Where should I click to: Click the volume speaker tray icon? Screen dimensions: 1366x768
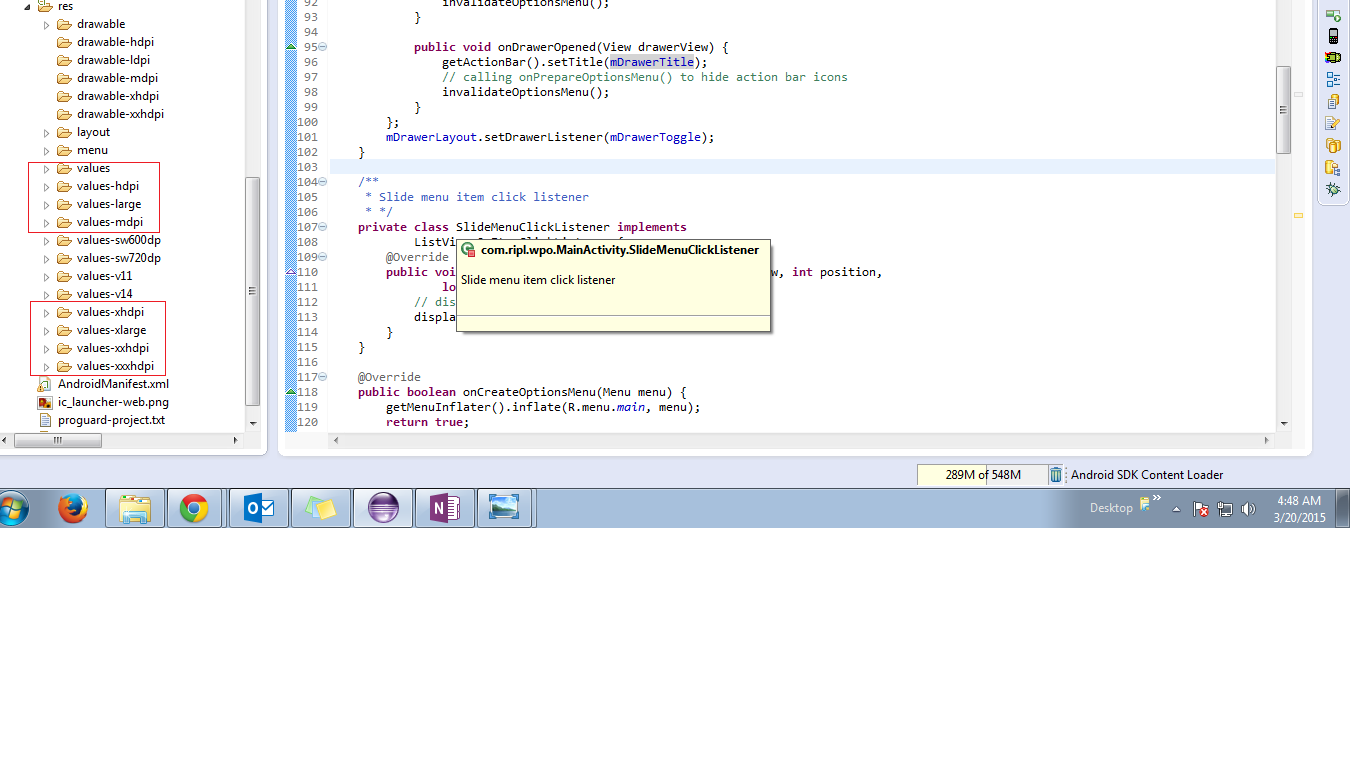(x=1248, y=509)
